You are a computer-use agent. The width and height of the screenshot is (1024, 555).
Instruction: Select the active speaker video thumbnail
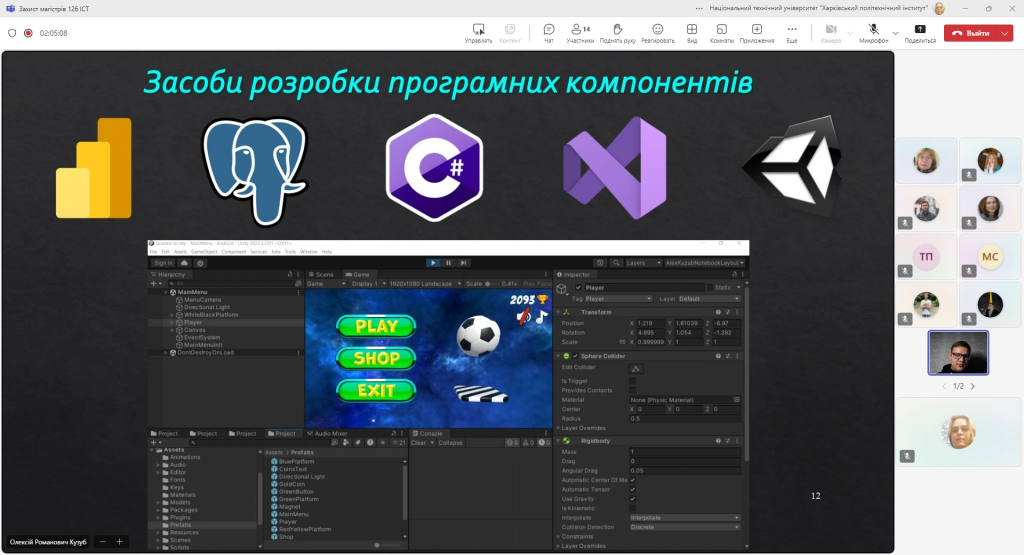[958, 353]
